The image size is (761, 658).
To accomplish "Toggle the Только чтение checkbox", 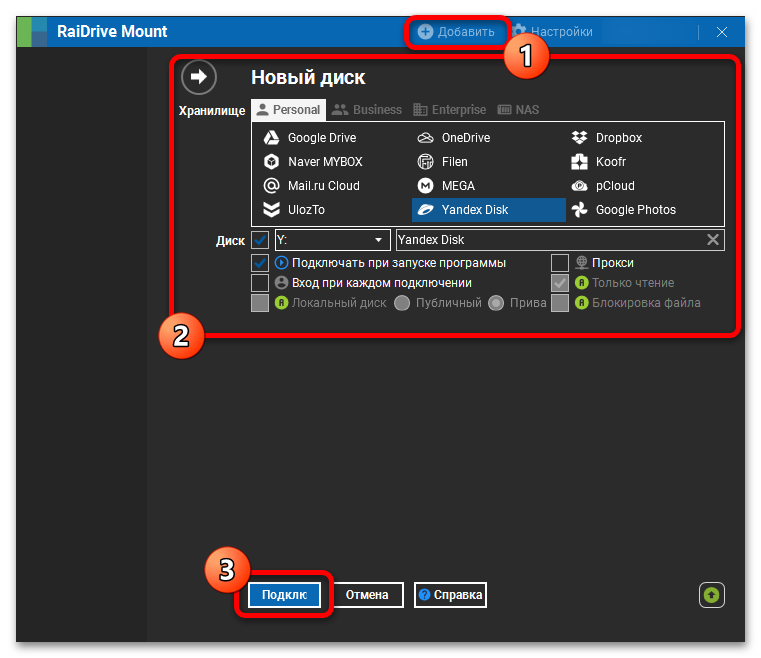I will click(x=560, y=283).
